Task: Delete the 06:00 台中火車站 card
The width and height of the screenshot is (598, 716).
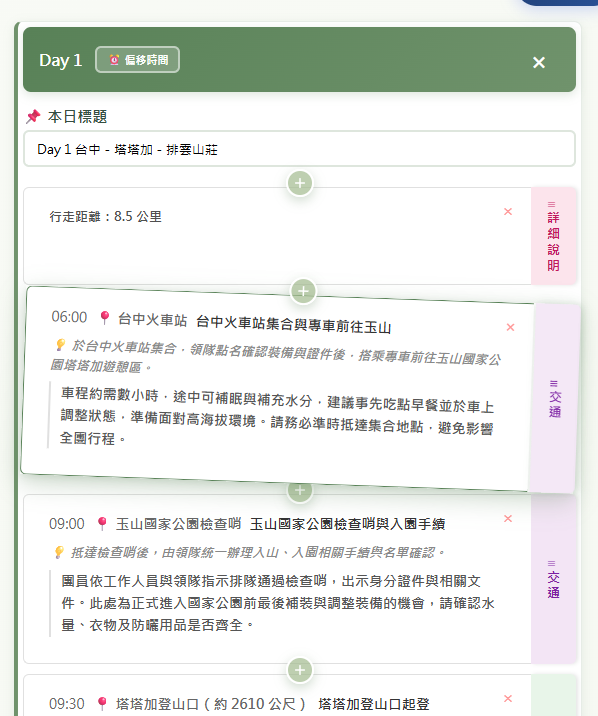Action: pyautogui.click(x=510, y=327)
